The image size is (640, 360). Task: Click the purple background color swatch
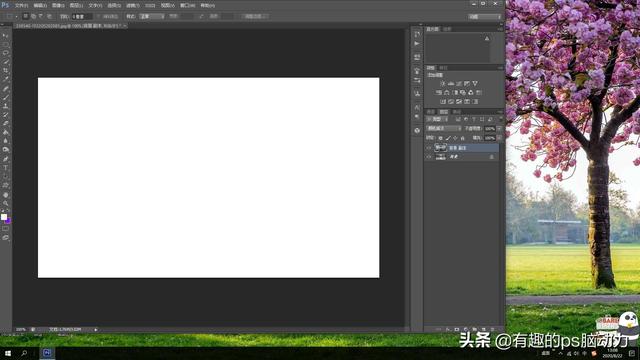(9, 221)
